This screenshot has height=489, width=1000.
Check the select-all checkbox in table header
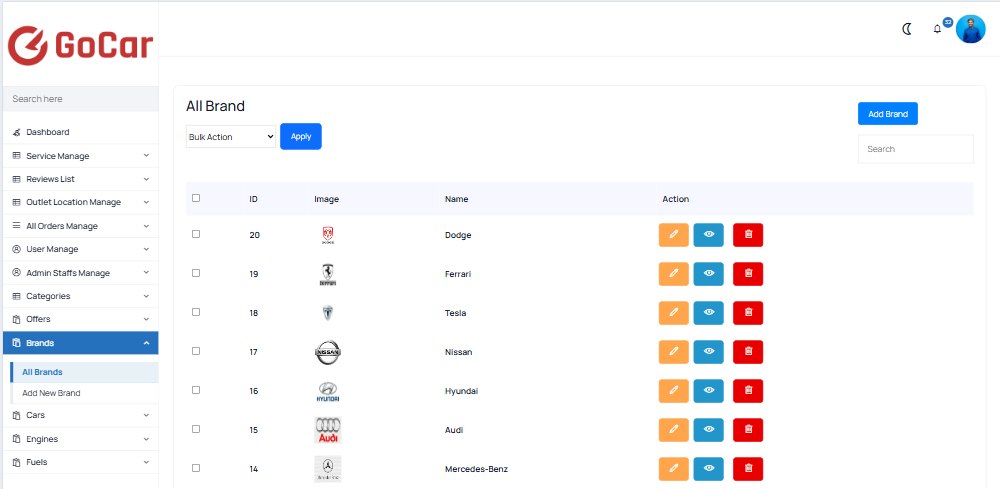tap(196, 198)
